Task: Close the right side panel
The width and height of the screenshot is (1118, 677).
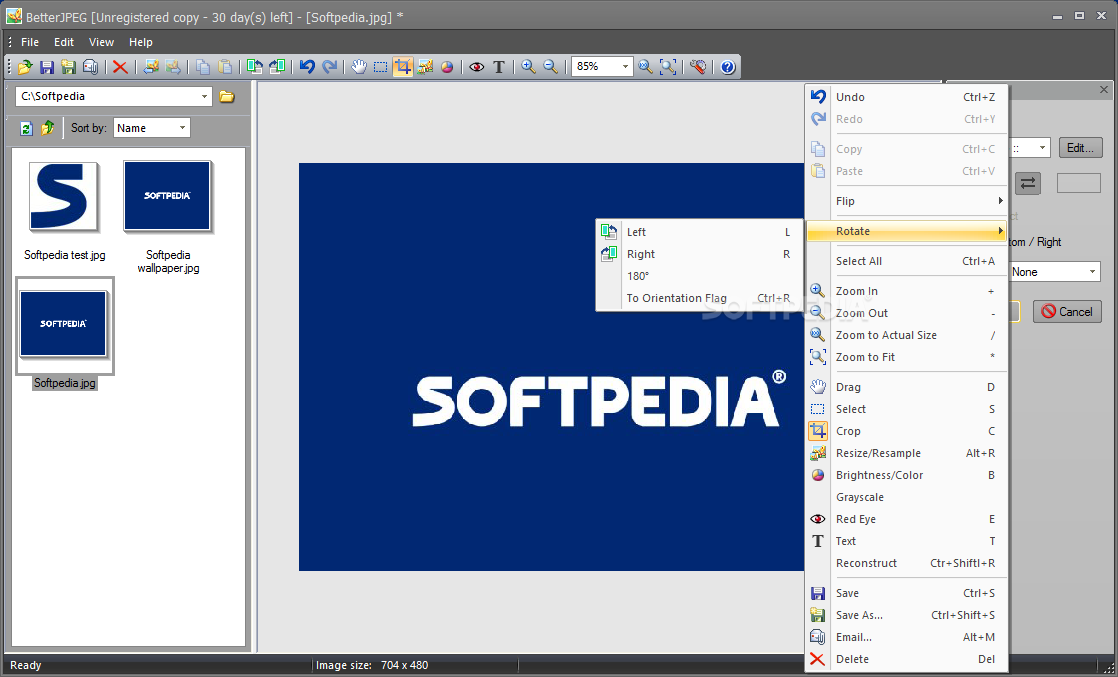Action: [1104, 89]
